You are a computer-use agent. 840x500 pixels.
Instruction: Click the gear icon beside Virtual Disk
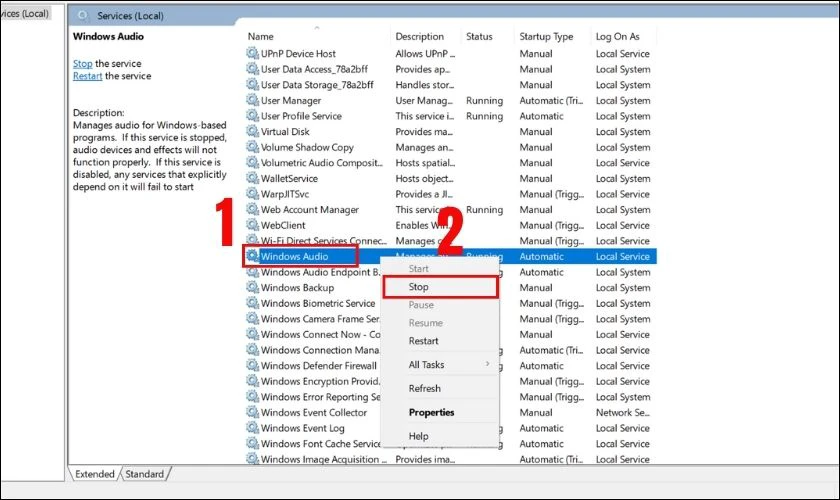coord(252,131)
